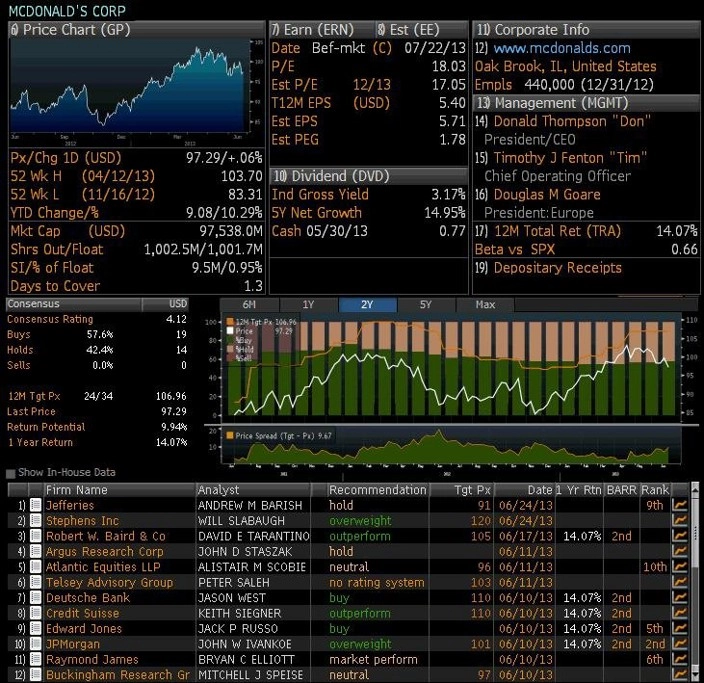Click analyst name KEITH SIEGNER
The width and height of the screenshot is (704, 683).
click(240, 613)
